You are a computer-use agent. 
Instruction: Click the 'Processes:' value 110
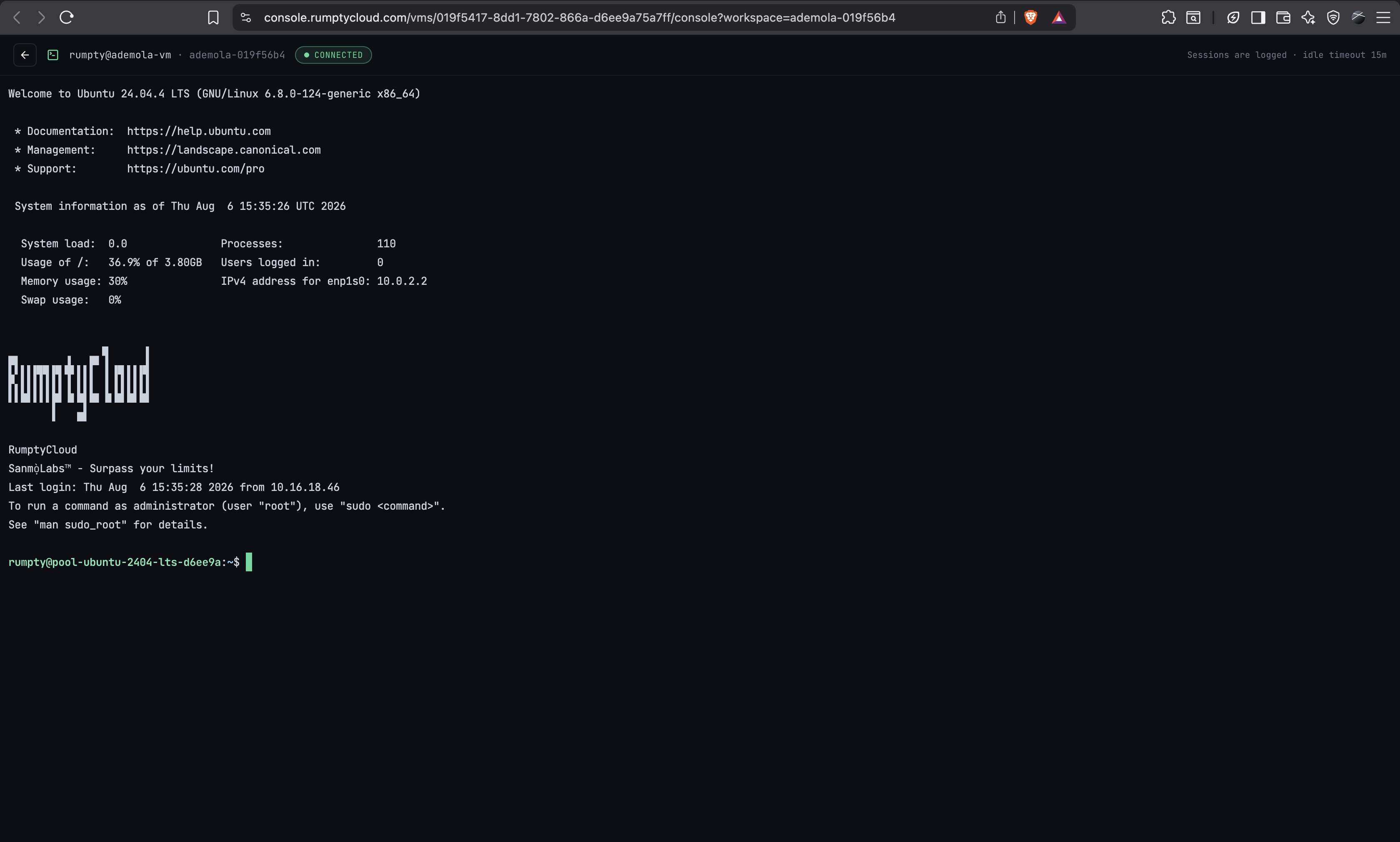(x=386, y=244)
